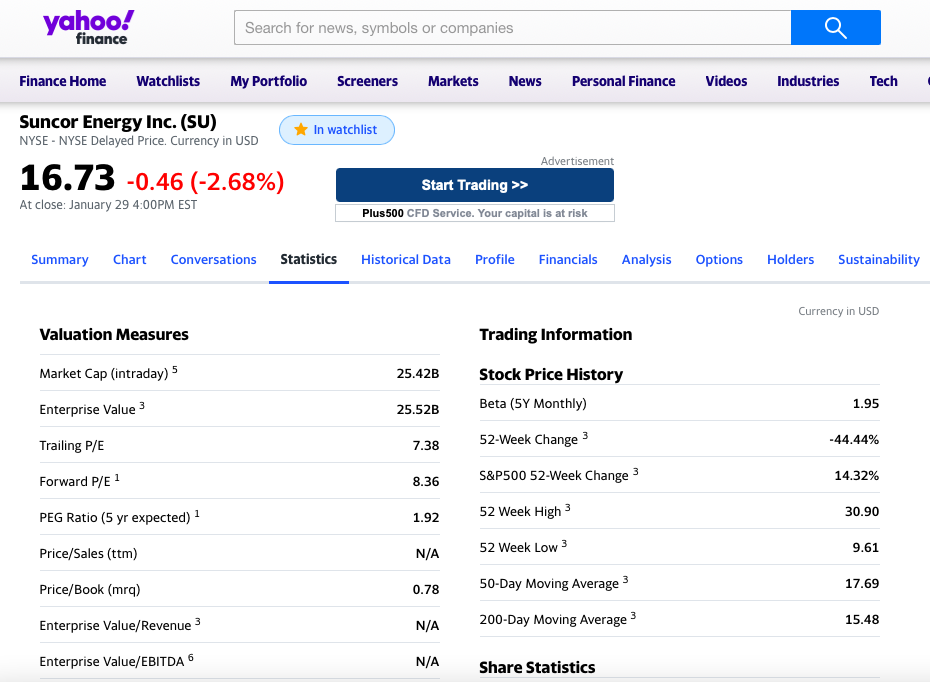Click the Plus500 CFD Service disclaimer link
This screenshot has height=682, width=930.
474,213
